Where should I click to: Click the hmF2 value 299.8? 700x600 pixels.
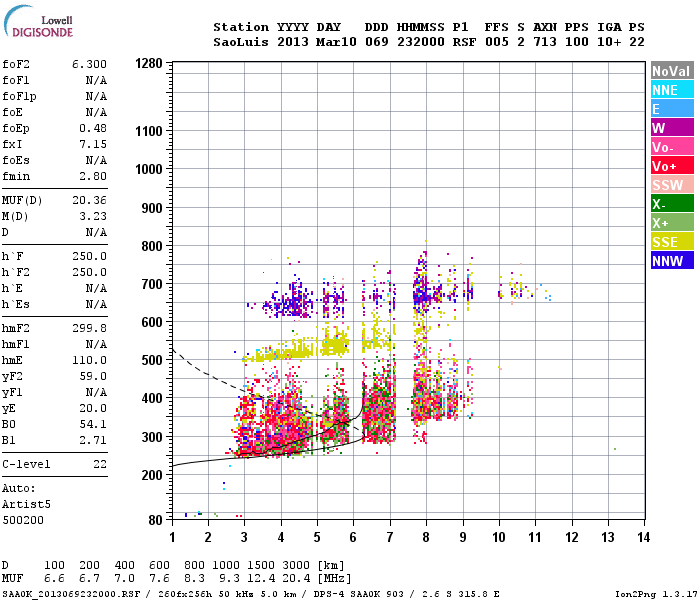pos(89,328)
